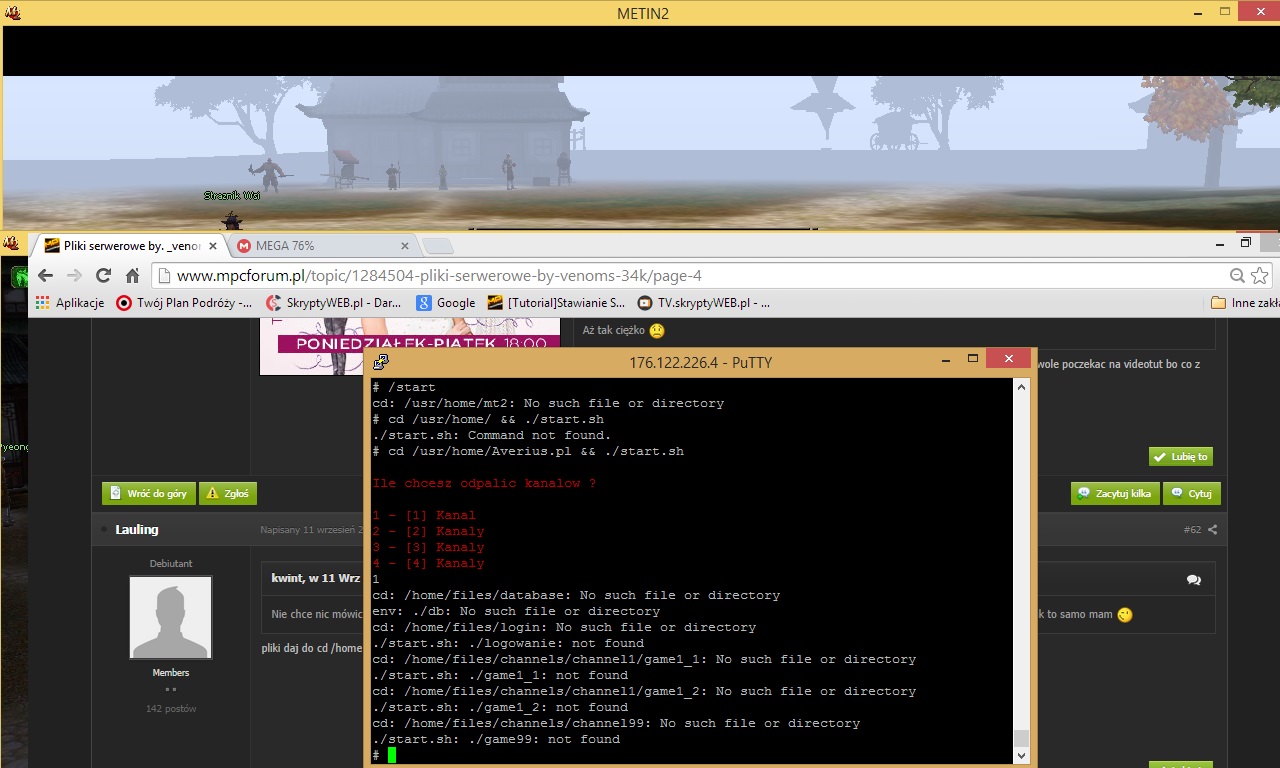
Task: Maximize the PuTTY window
Action: tap(972, 358)
